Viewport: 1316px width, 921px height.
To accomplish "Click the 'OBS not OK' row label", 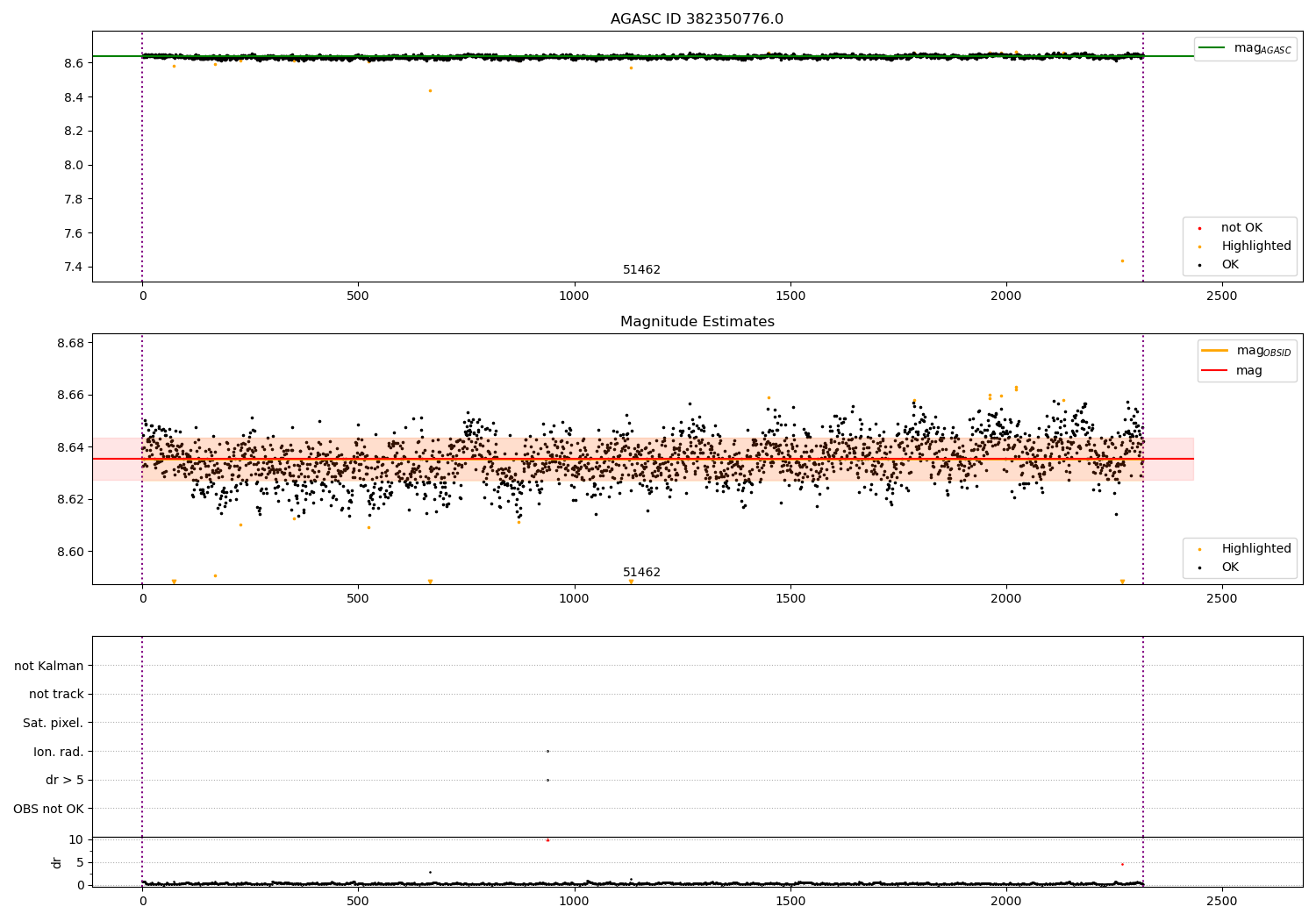I will (48, 809).
